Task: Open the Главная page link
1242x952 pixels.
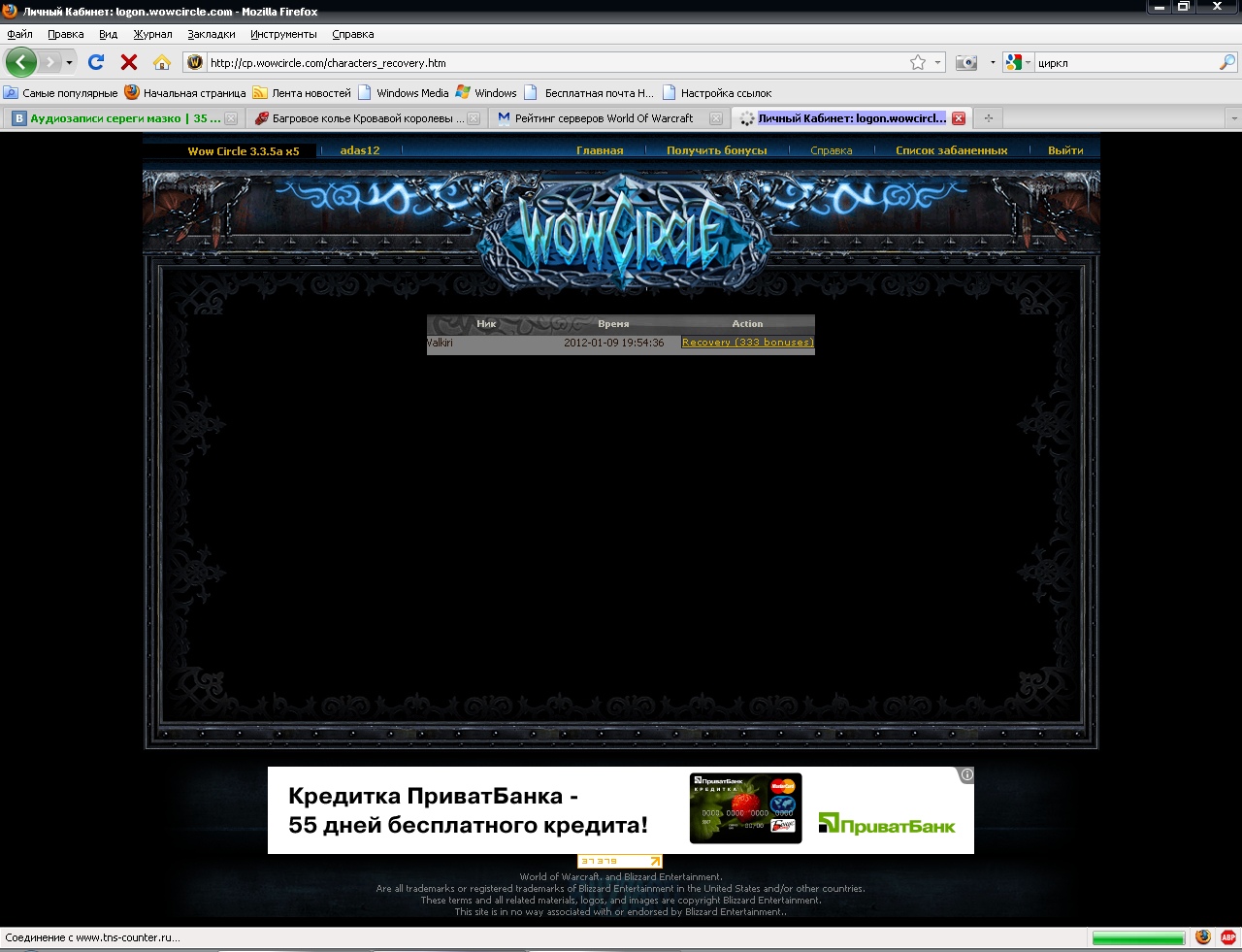Action: 600,150
